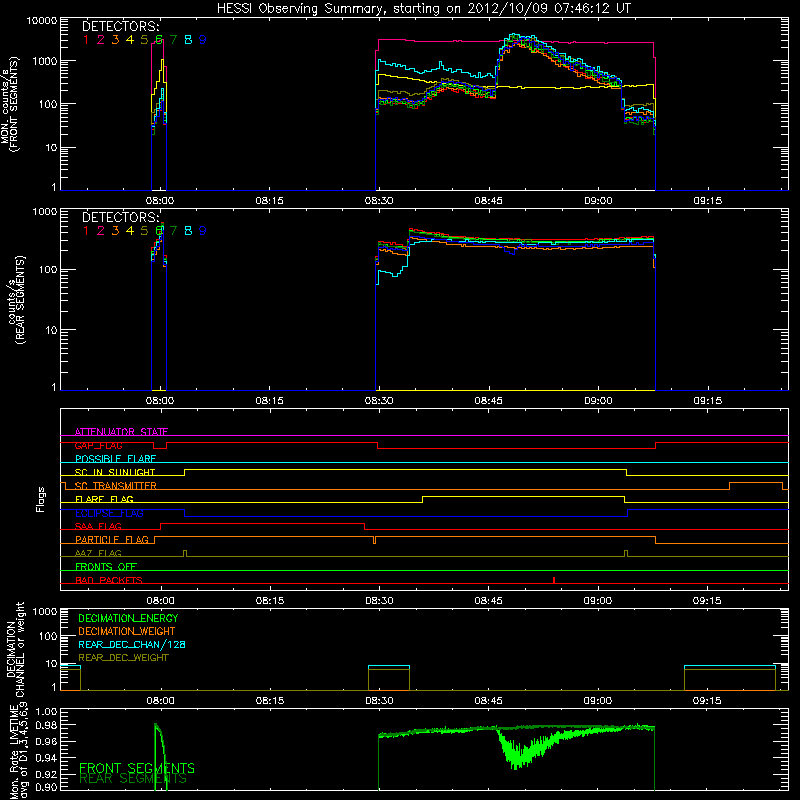Click the 10000 y-axis tick label
This screenshot has height=800, width=800.
coord(41,21)
